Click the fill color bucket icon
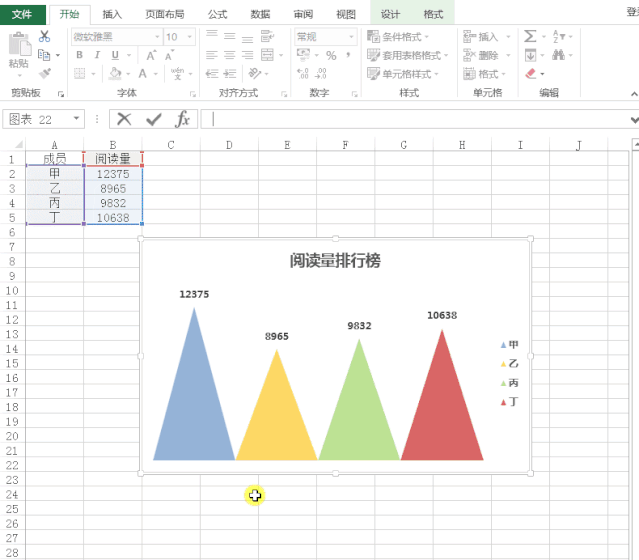 point(115,73)
